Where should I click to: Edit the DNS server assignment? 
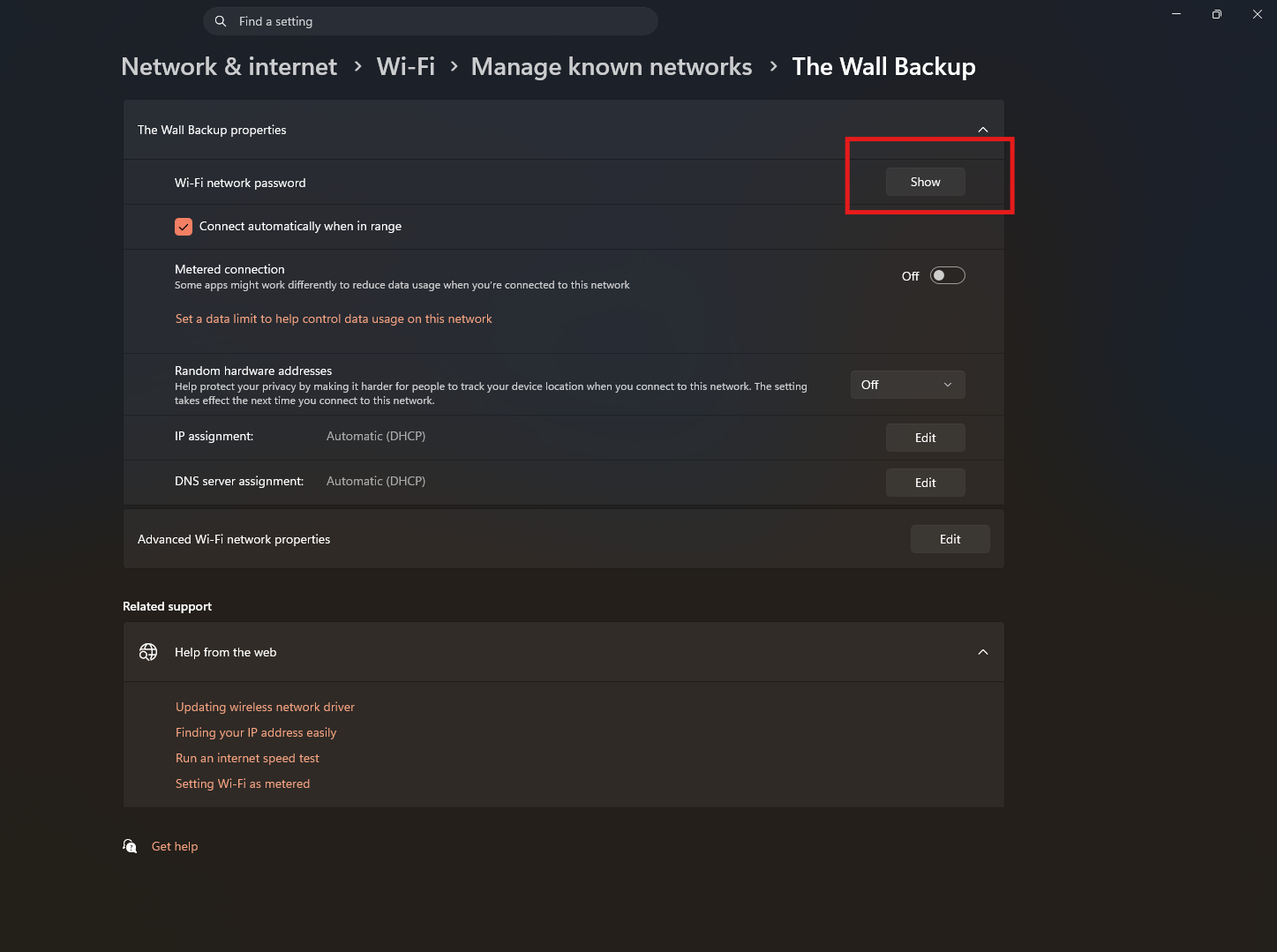[926, 483]
